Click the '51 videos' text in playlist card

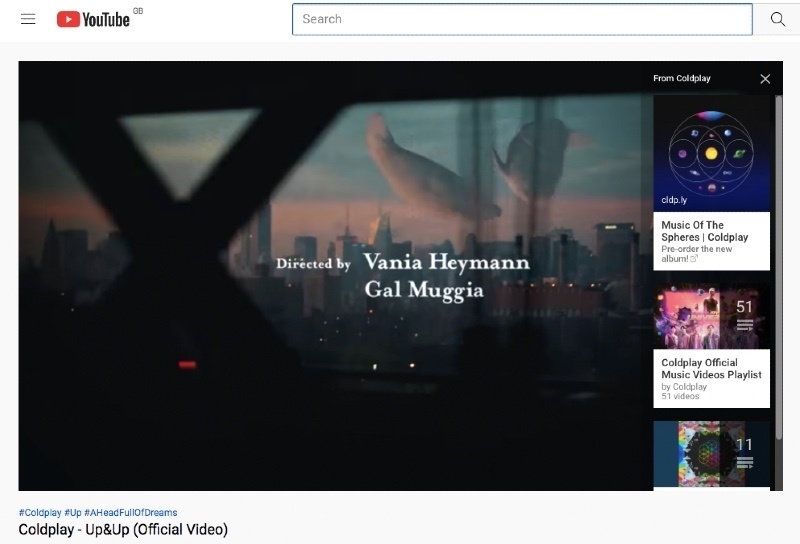(x=680, y=396)
